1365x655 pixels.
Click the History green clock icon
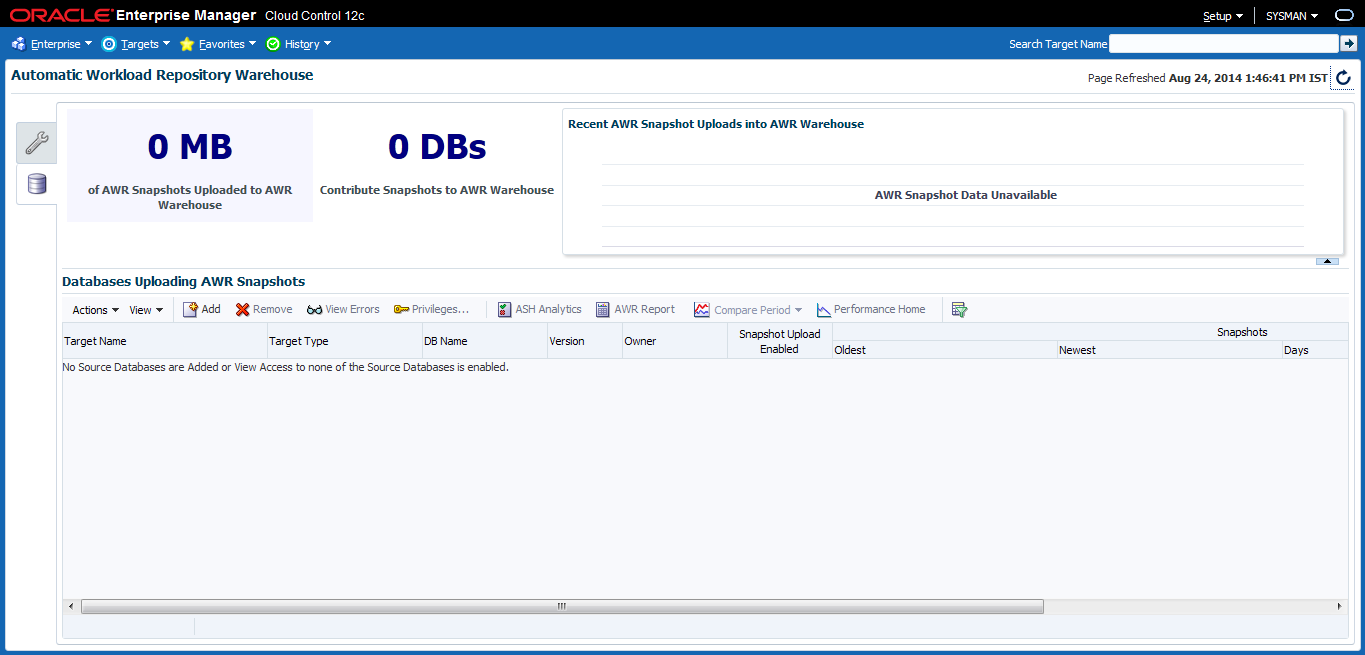[273, 44]
